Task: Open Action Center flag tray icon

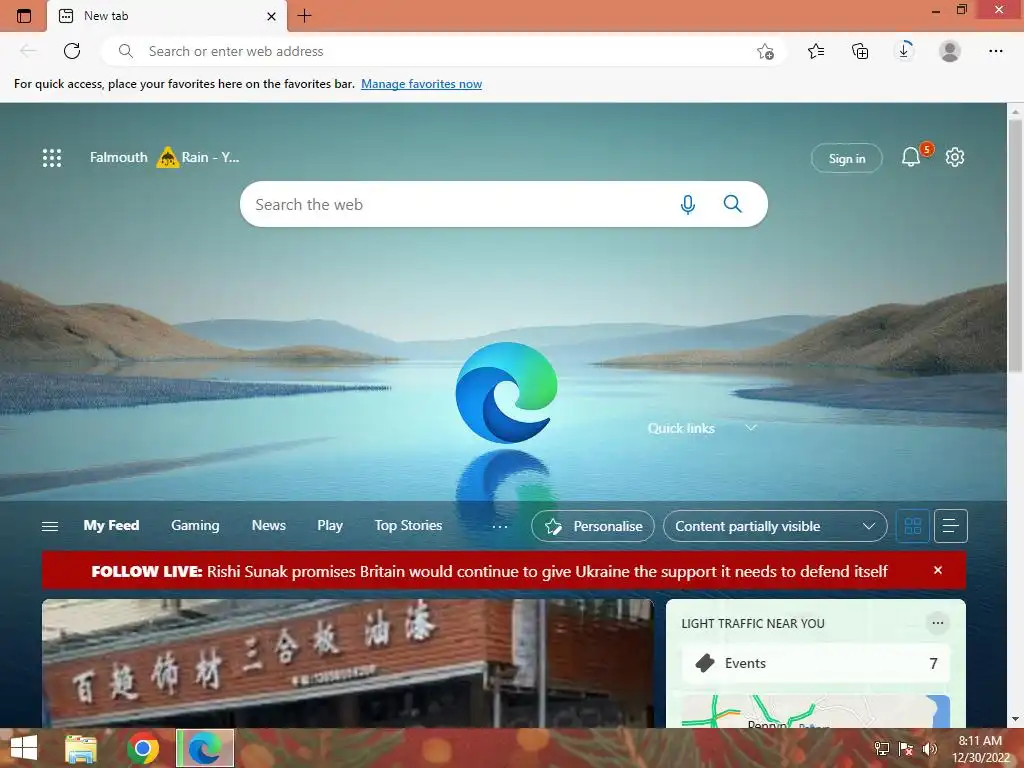Action: (906, 748)
